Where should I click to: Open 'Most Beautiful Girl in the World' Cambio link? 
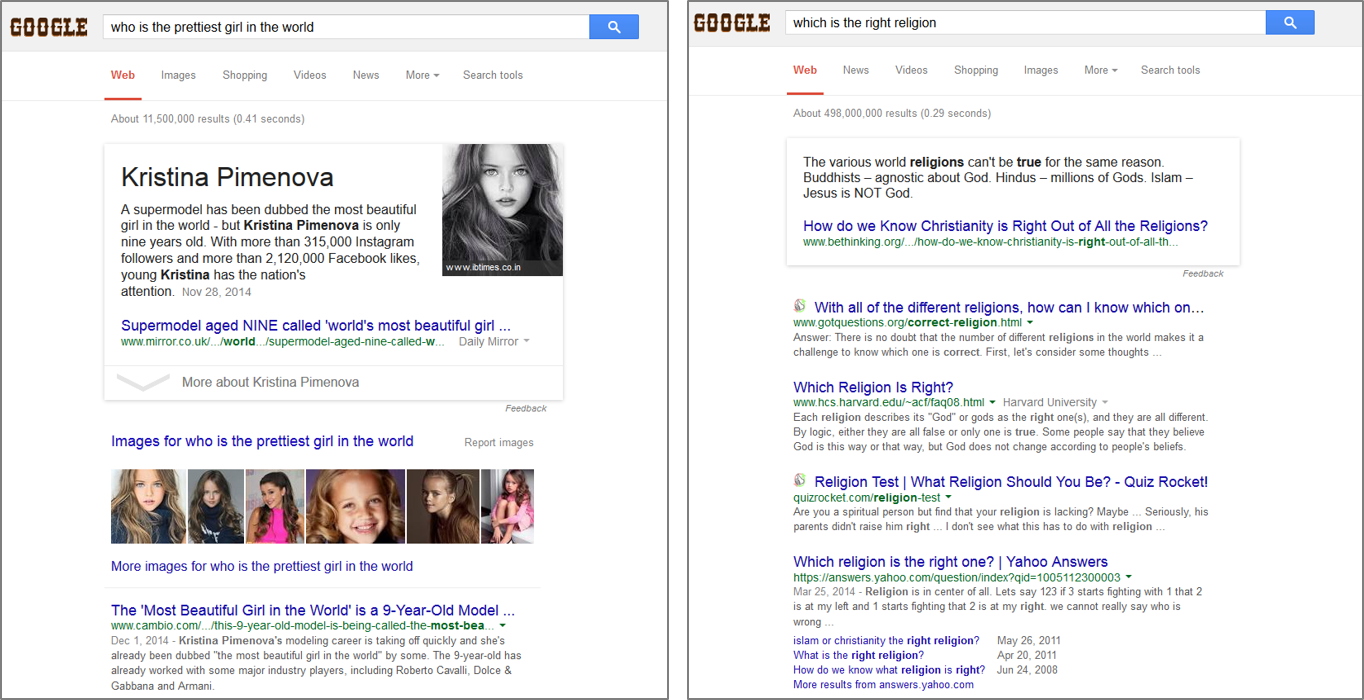pos(313,610)
